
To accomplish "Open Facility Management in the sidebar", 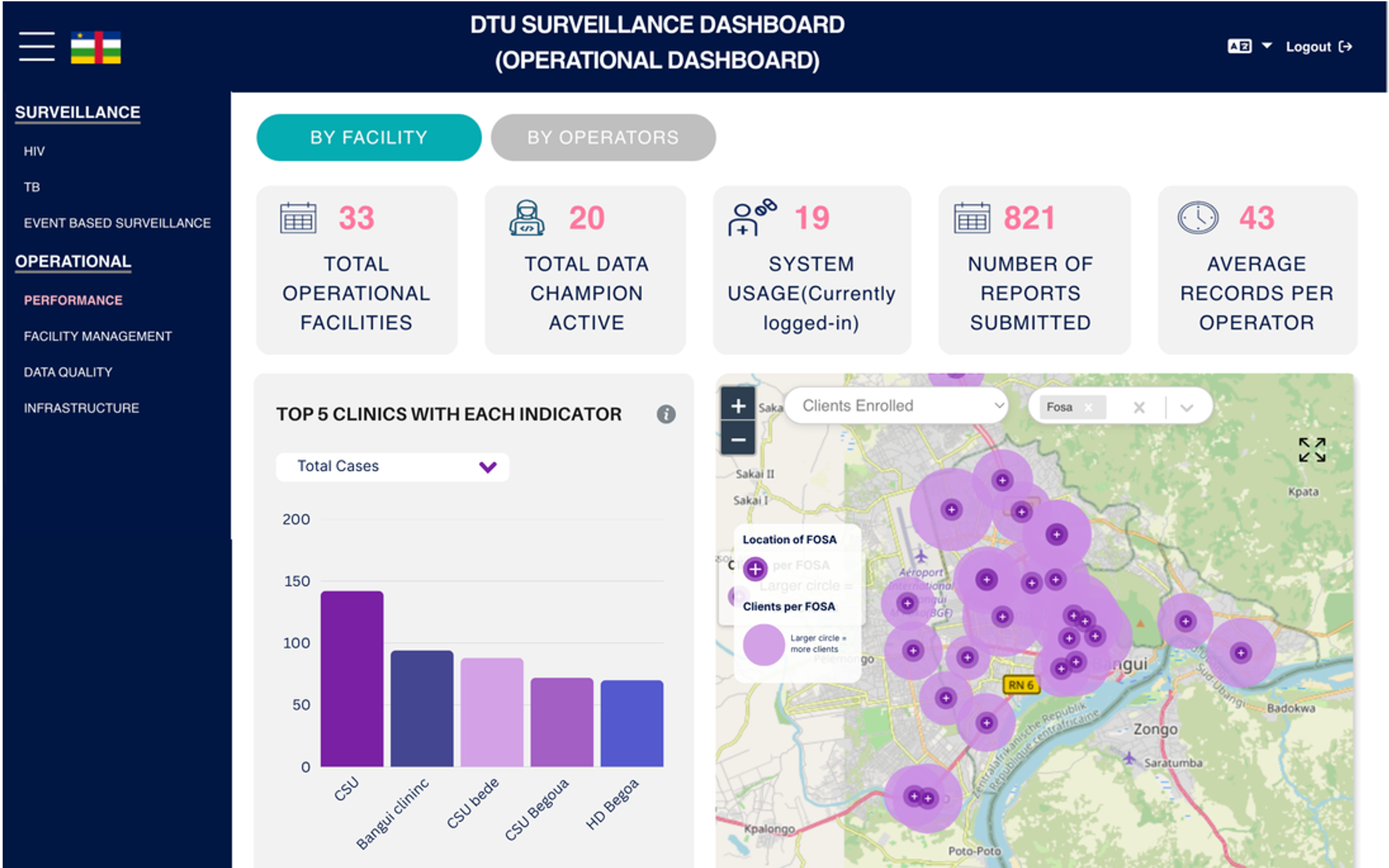I will point(98,336).
